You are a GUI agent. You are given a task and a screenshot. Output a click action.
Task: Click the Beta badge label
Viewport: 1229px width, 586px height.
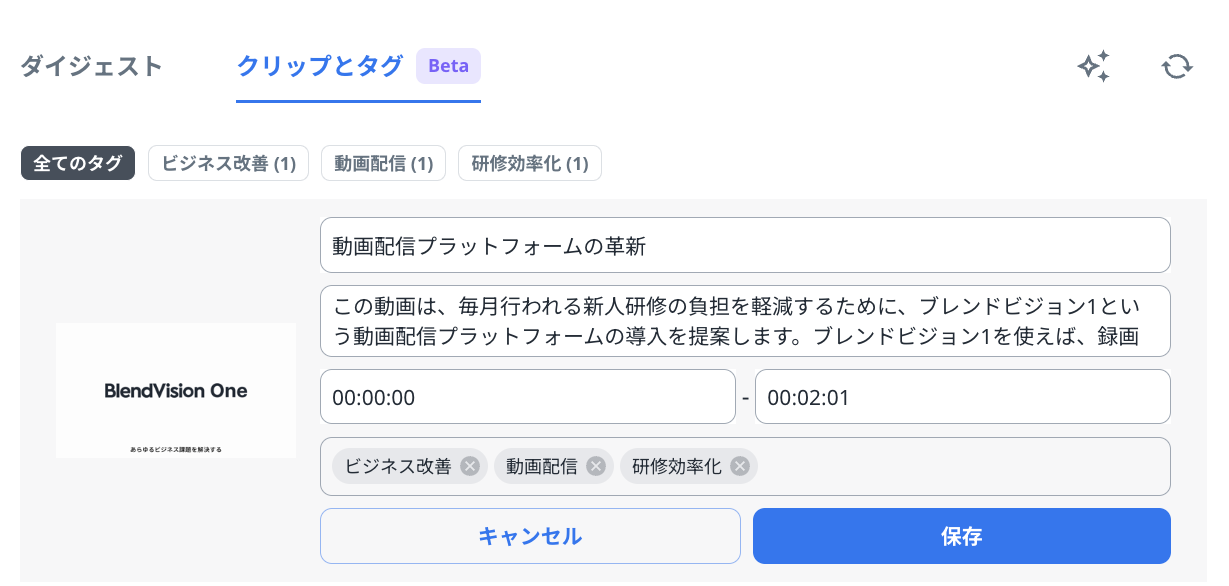[x=448, y=66]
